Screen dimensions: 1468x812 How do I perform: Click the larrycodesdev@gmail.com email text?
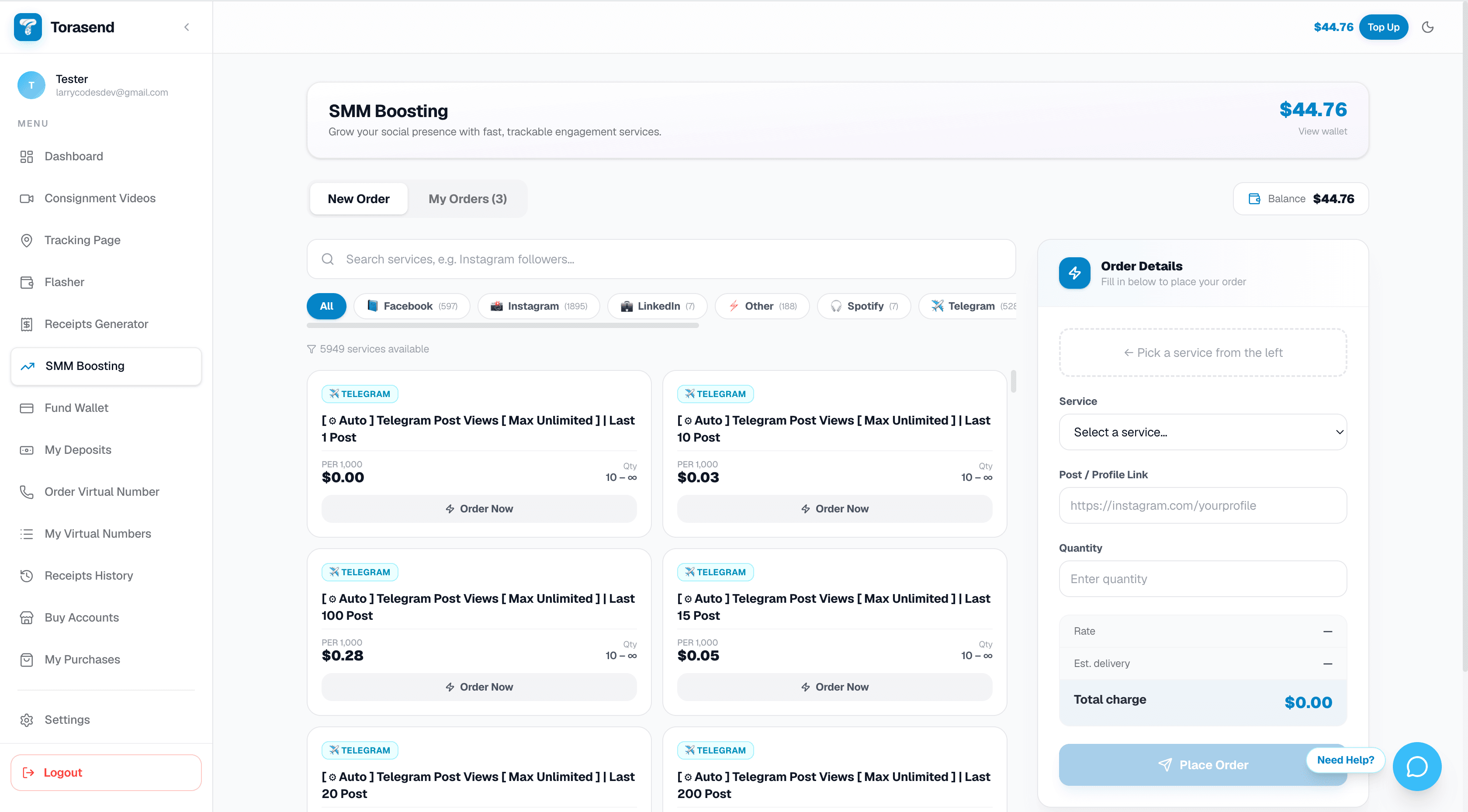tap(112, 92)
